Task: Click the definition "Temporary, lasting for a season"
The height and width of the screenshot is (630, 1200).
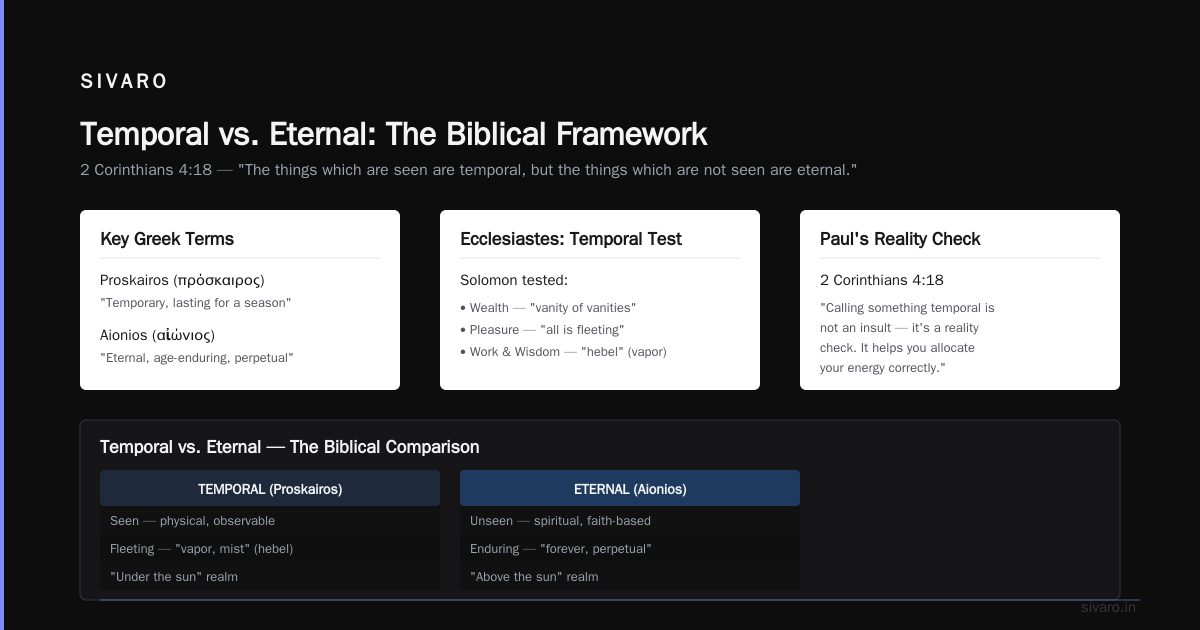Action: coord(195,302)
